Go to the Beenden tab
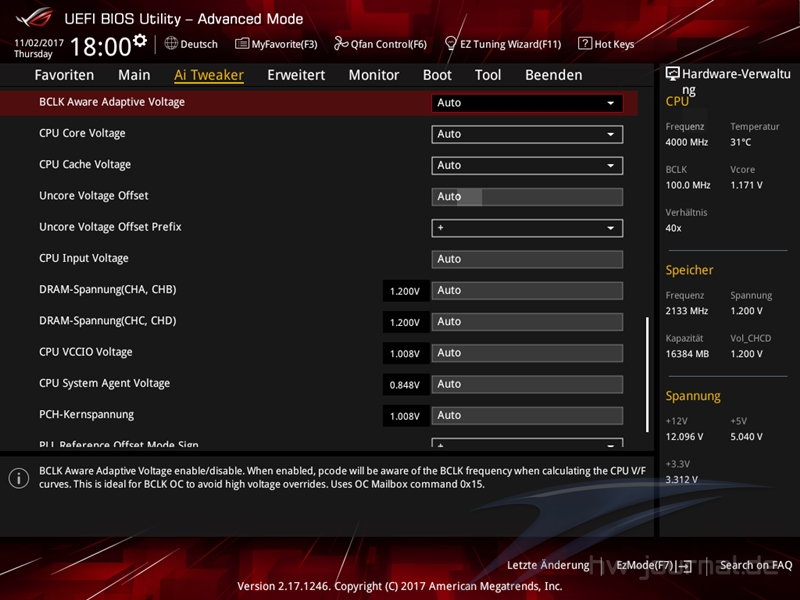The image size is (800, 600). point(554,75)
